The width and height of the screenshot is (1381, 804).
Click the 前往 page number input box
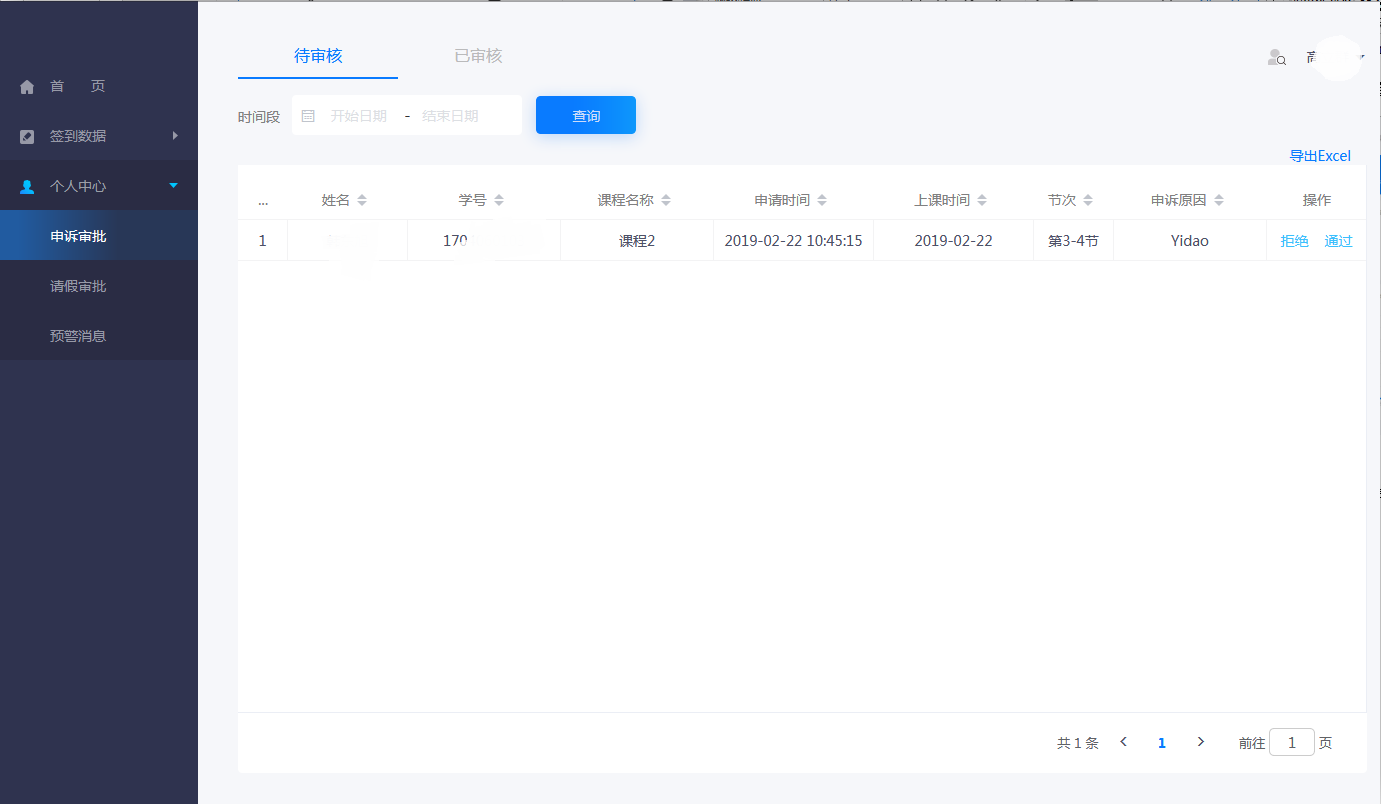tap(1292, 742)
